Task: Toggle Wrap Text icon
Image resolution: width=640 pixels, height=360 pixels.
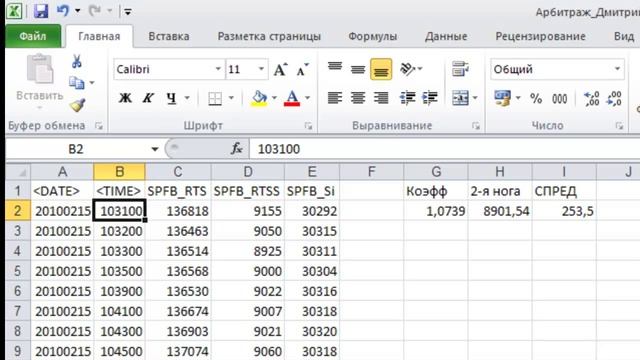Action: click(x=460, y=69)
